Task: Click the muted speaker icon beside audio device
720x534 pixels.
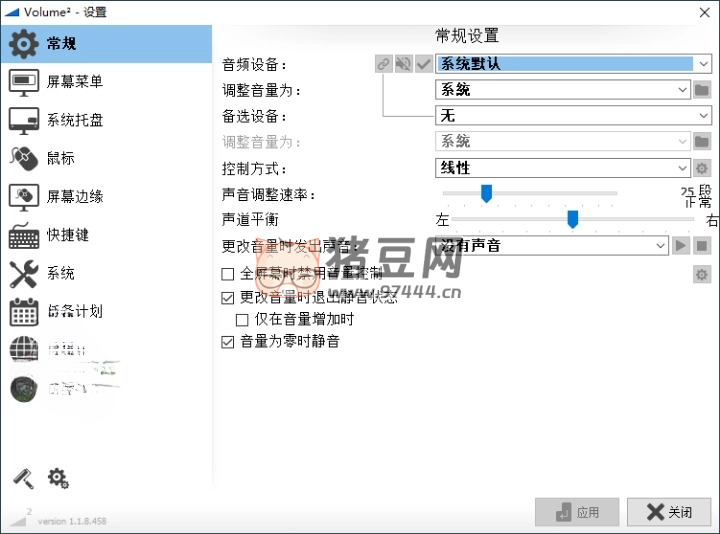Action: point(403,64)
